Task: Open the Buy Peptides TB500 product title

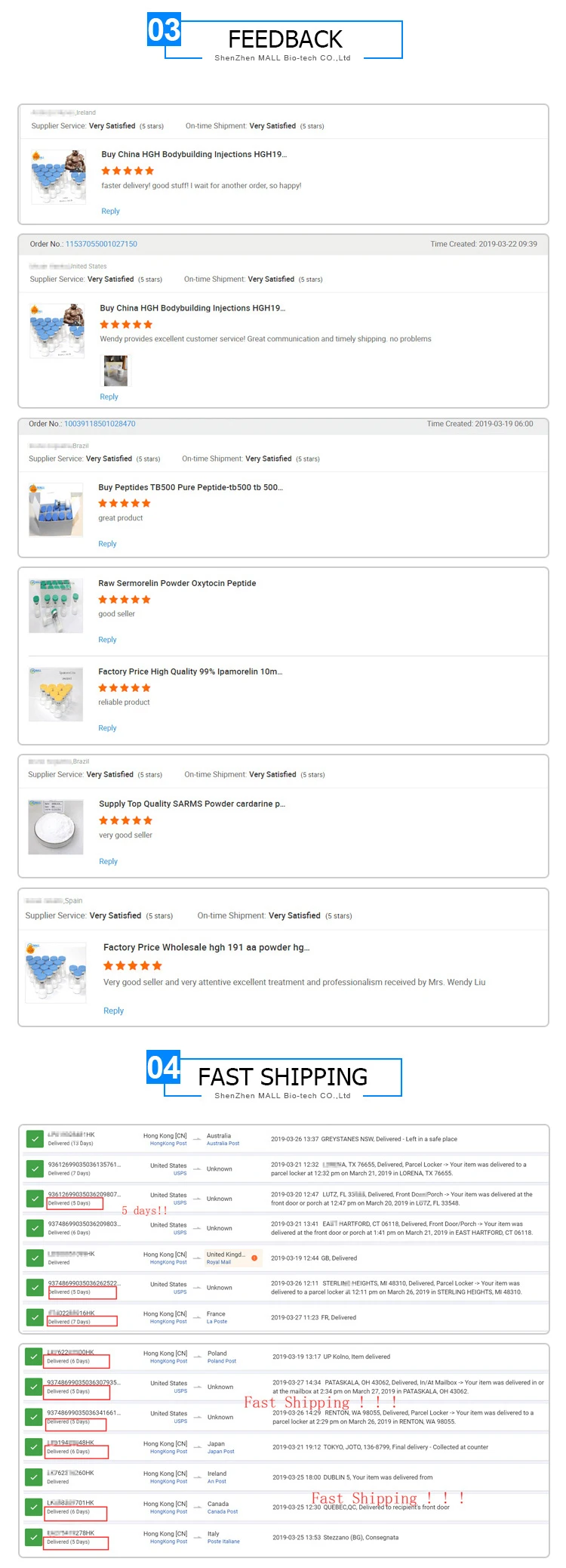Action: (190, 487)
